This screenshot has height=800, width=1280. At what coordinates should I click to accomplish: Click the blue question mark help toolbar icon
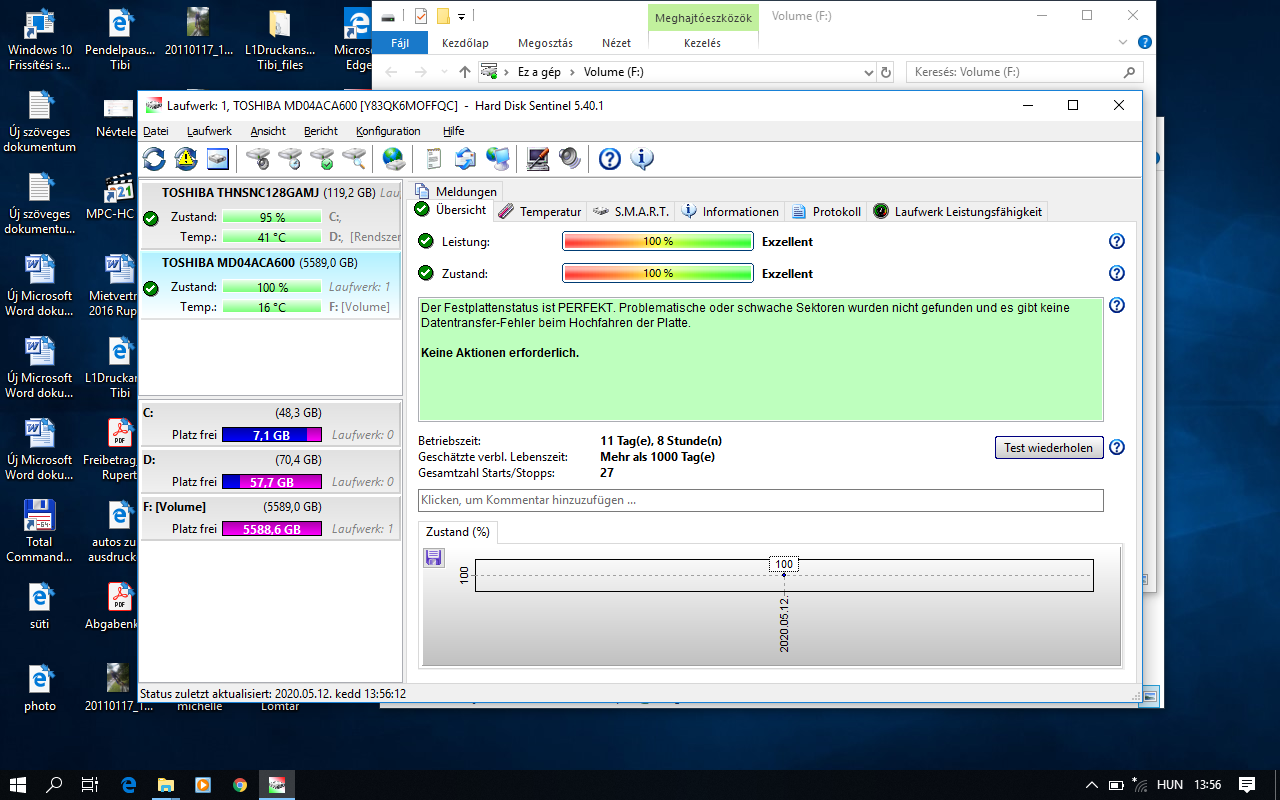click(609, 158)
